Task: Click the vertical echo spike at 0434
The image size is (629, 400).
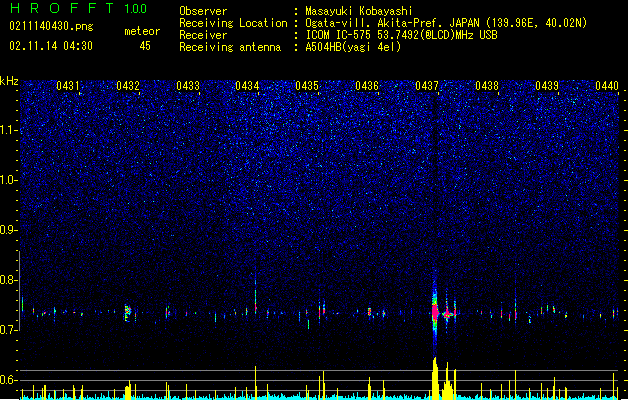Action: pyautogui.click(x=256, y=295)
